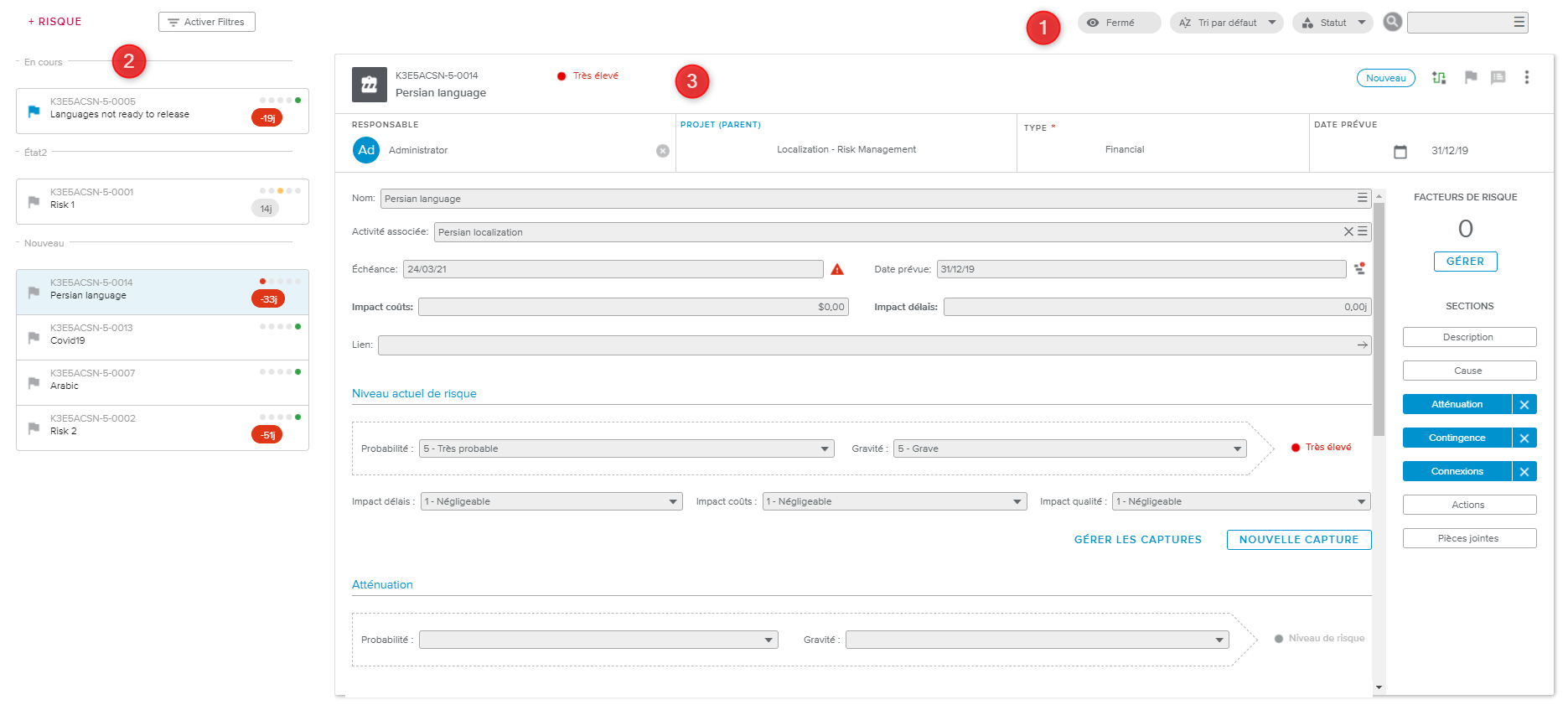Image resolution: width=1568 pixels, height=705 pixels.
Task: Remove the Atténuation section with X
Action: pos(1524,405)
